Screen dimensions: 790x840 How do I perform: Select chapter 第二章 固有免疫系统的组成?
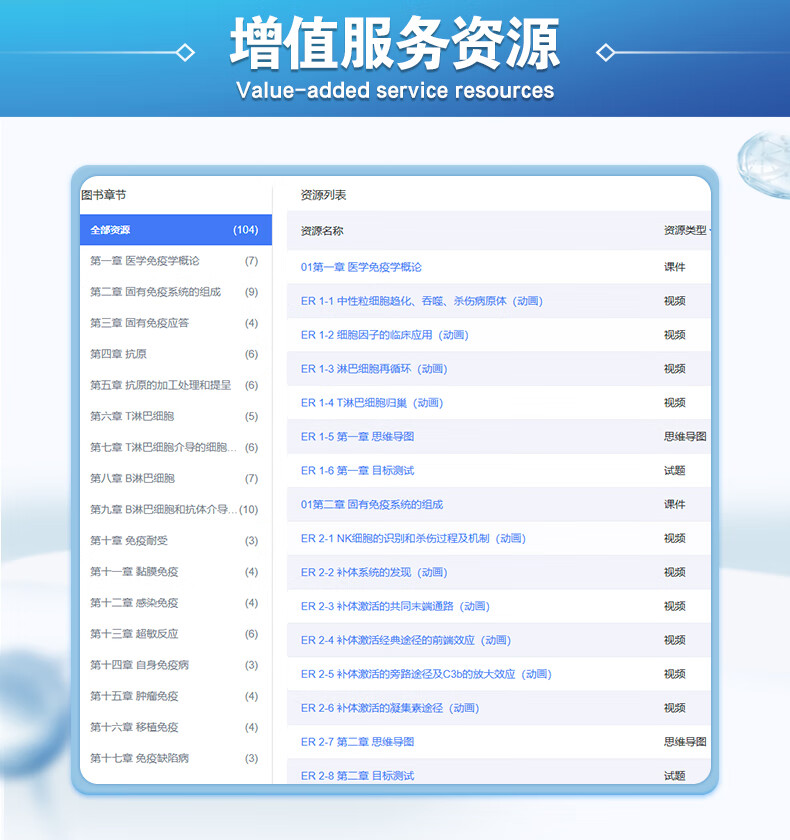(155, 292)
